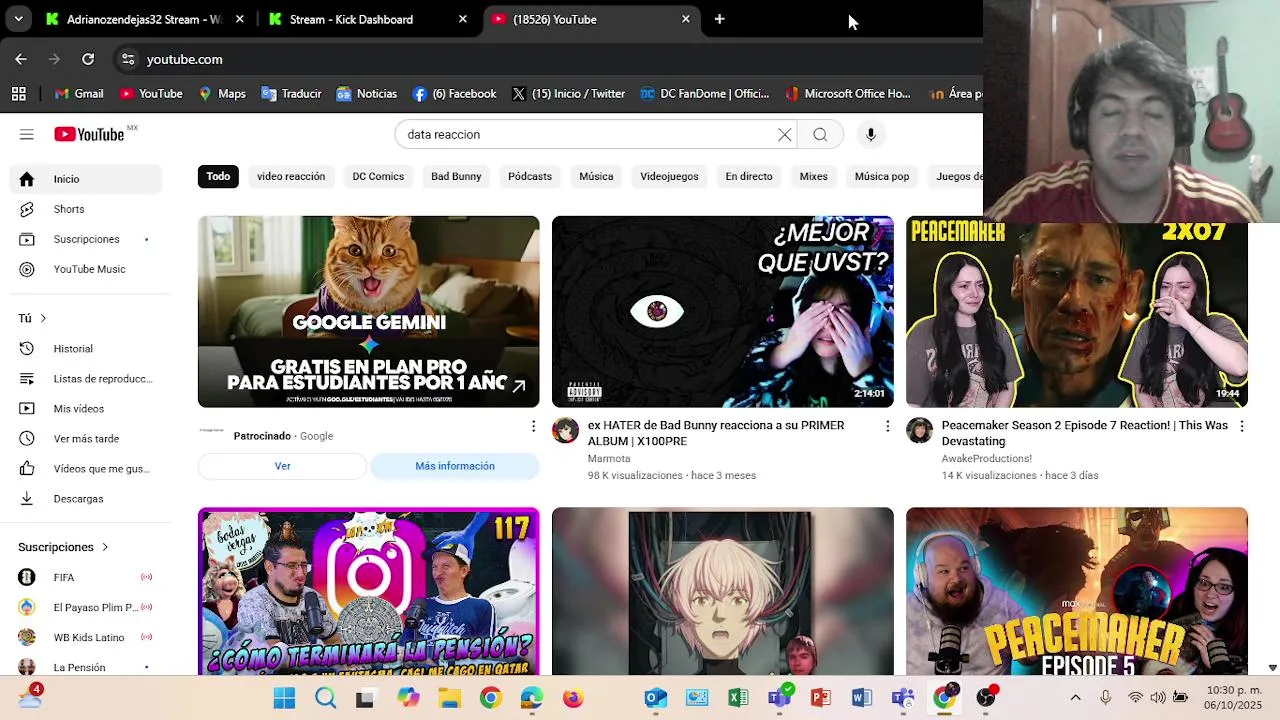Open Shorts in the sidebar
The width and height of the screenshot is (1280, 720).
(x=85, y=209)
